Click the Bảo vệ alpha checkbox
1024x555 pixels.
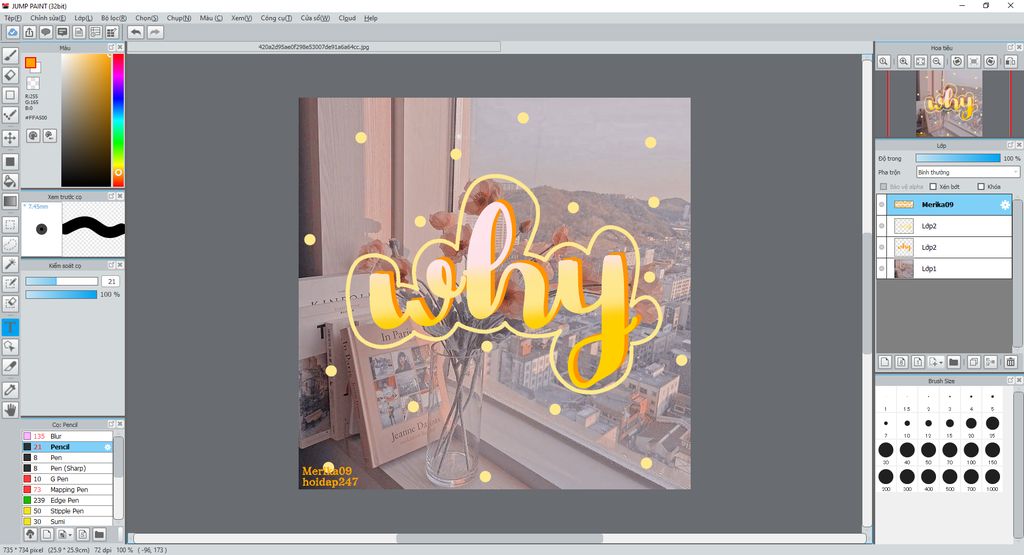point(884,187)
